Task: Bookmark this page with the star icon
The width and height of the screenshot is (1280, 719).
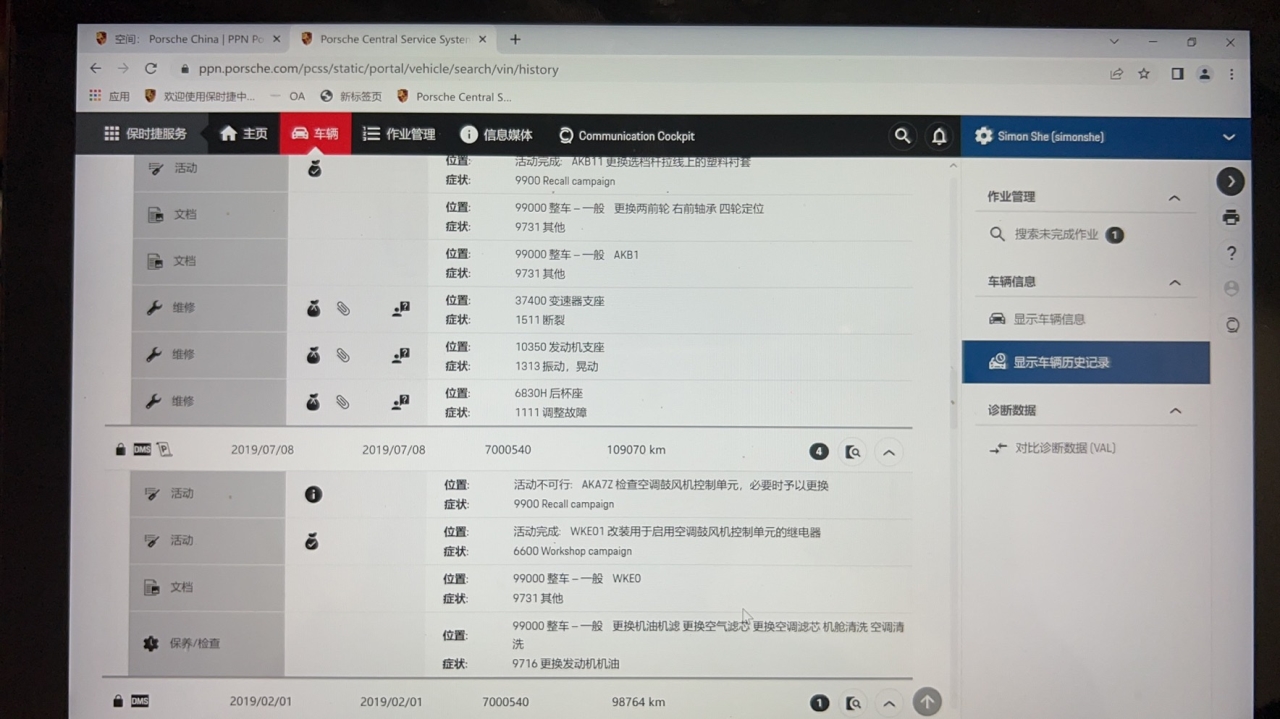Action: [1144, 73]
